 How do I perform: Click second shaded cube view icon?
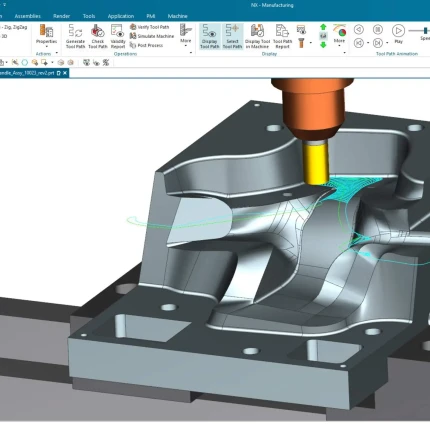point(71,62)
